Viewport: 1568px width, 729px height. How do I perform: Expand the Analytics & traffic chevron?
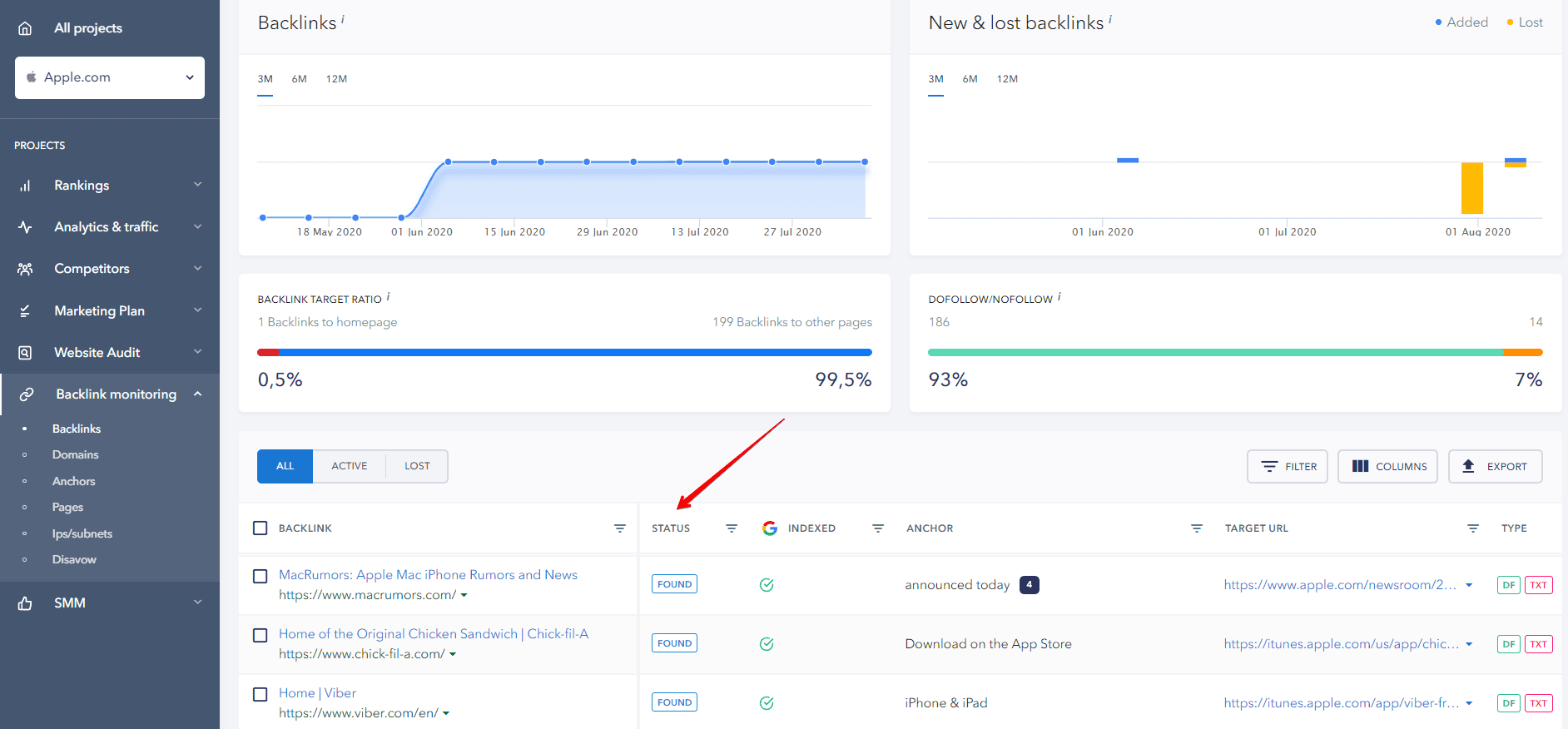tap(198, 226)
